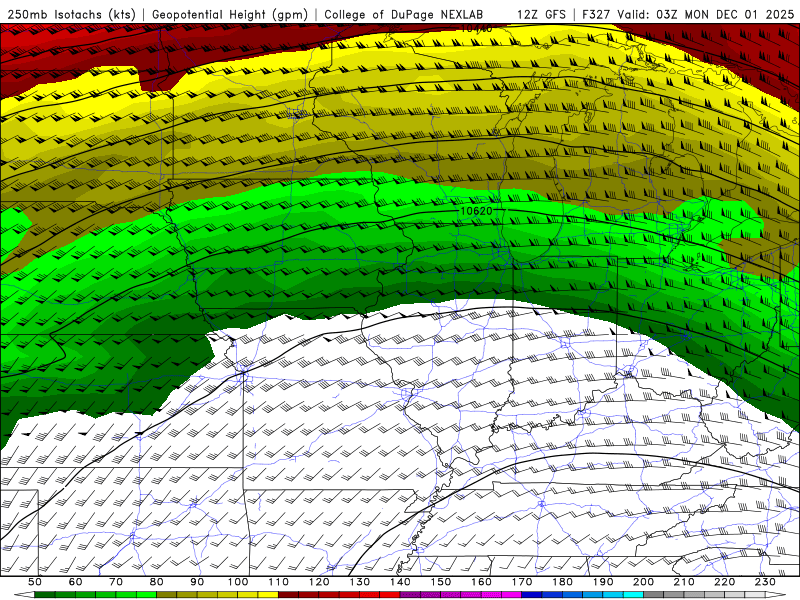
Task: Click the color scale value 60
Action: 76,582
